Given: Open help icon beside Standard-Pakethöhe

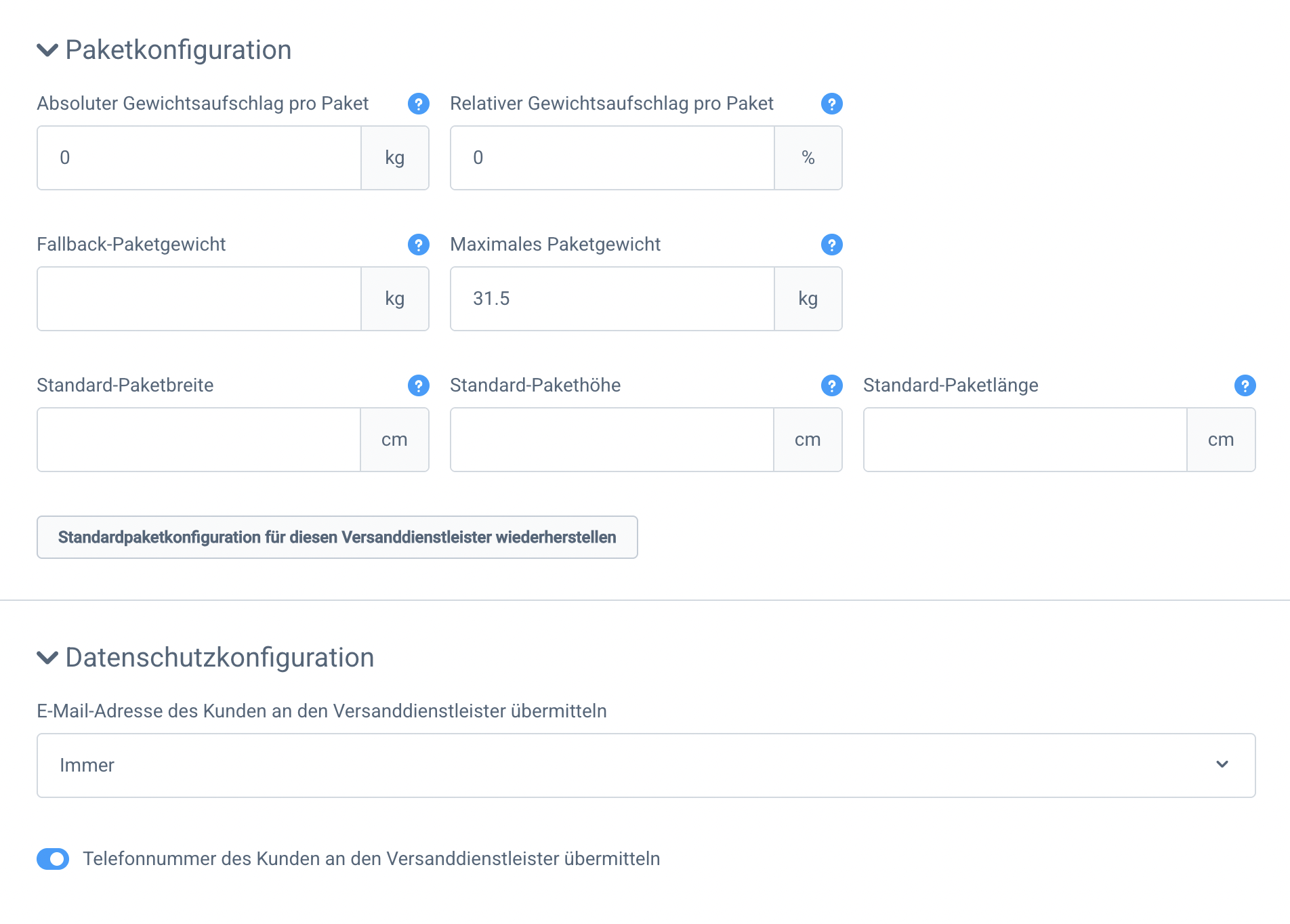Looking at the screenshot, I should pyautogui.click(x=831, y=385).
